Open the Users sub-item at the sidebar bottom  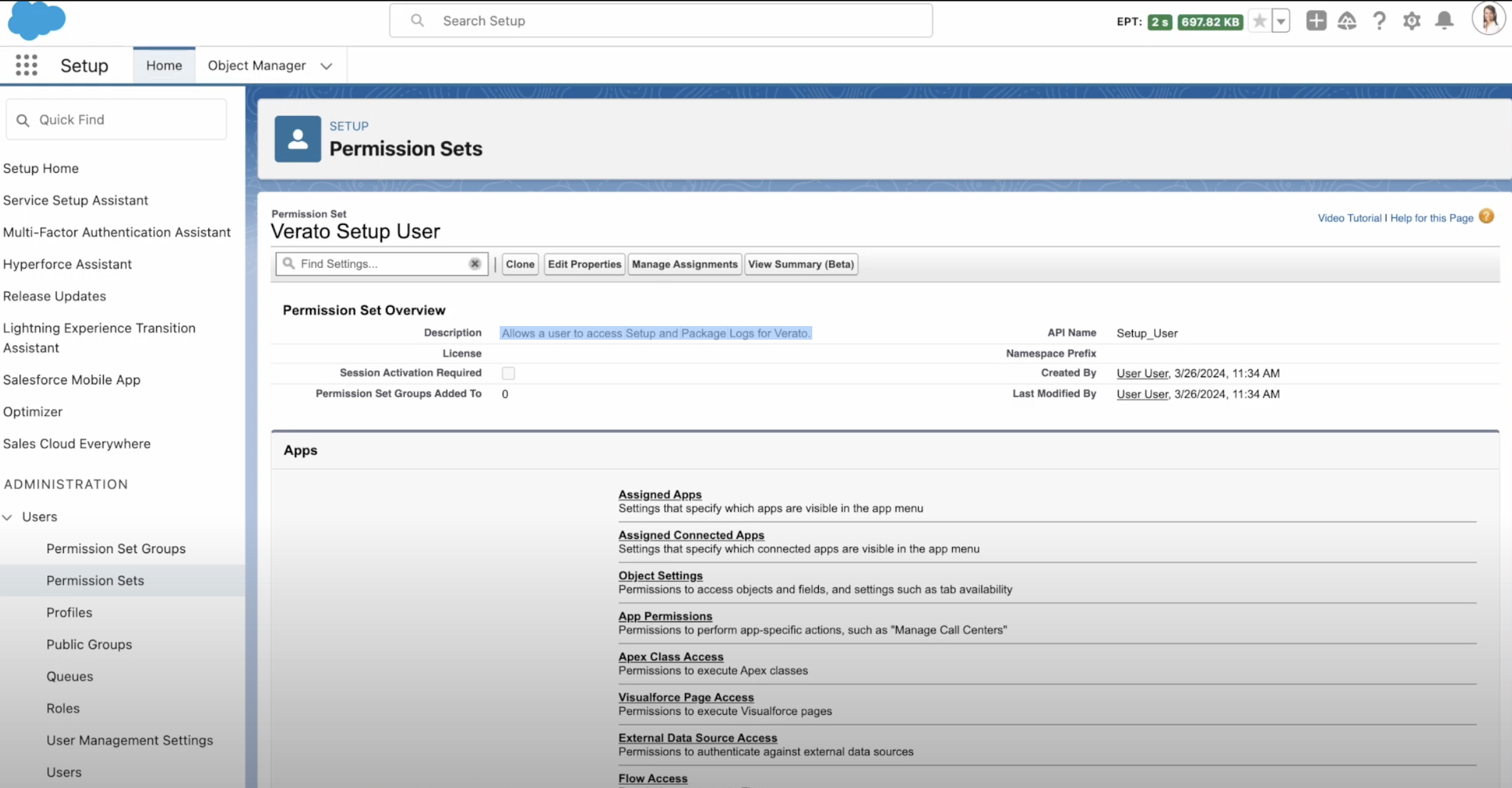pos(64,772)
